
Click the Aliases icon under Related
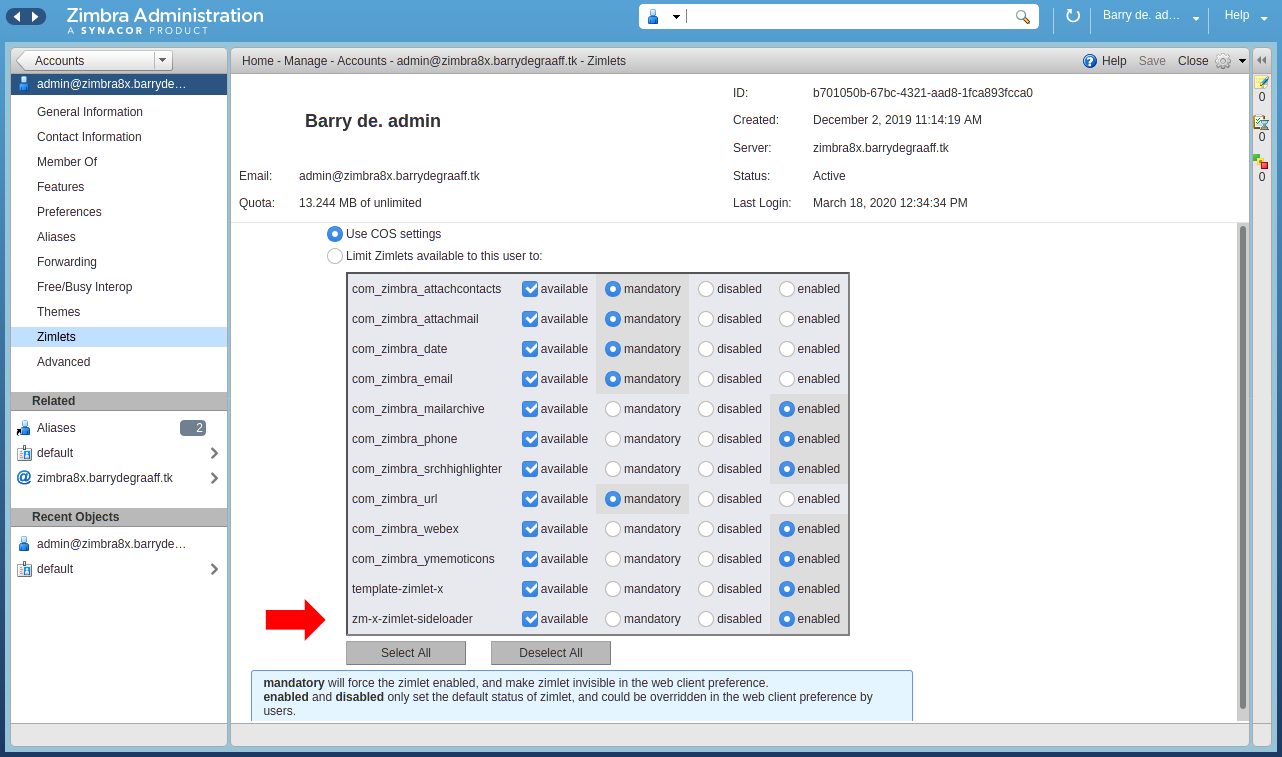[24, 428]
